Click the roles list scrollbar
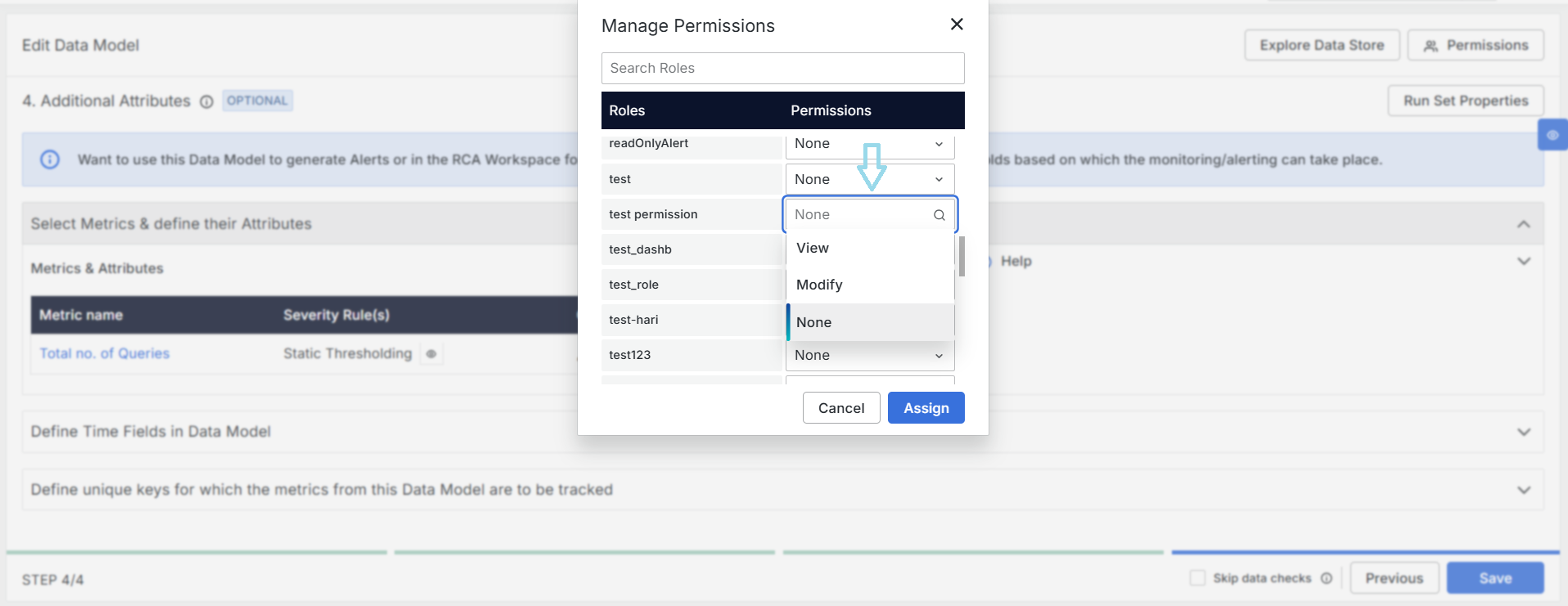The image size is (1568, 606). coord(962,257)
